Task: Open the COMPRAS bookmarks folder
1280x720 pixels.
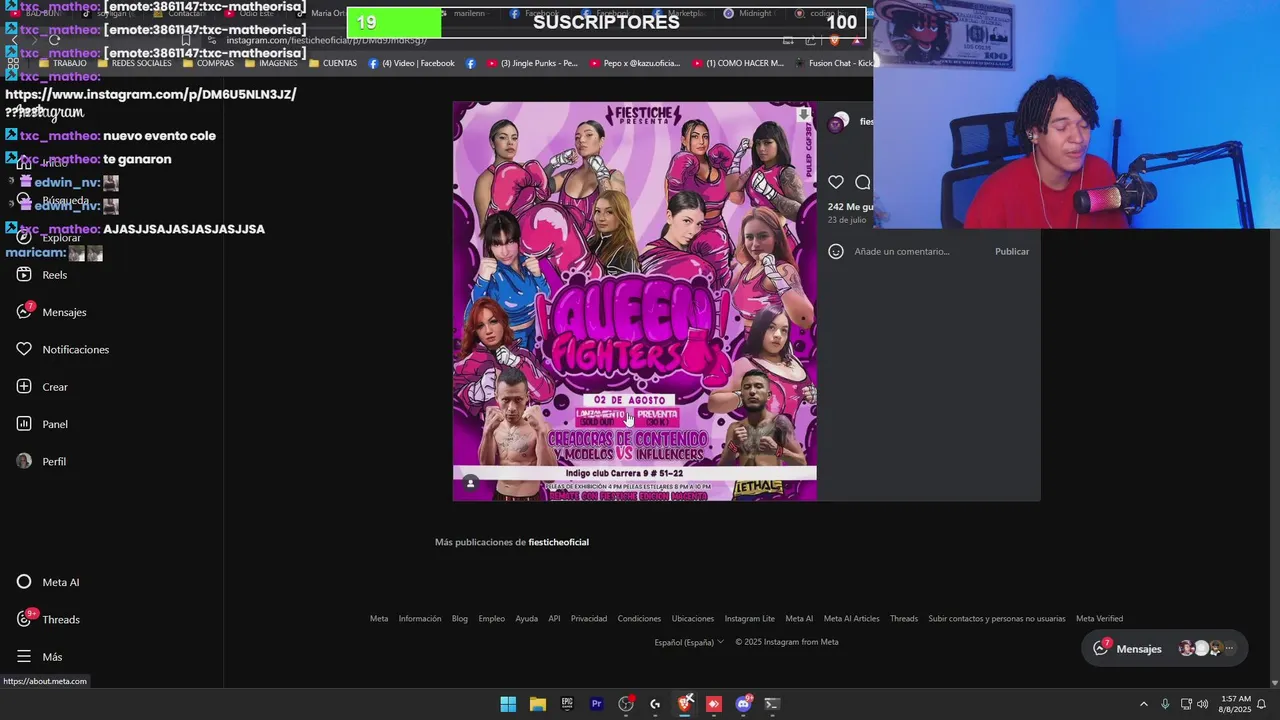Action: pos(207,63)
